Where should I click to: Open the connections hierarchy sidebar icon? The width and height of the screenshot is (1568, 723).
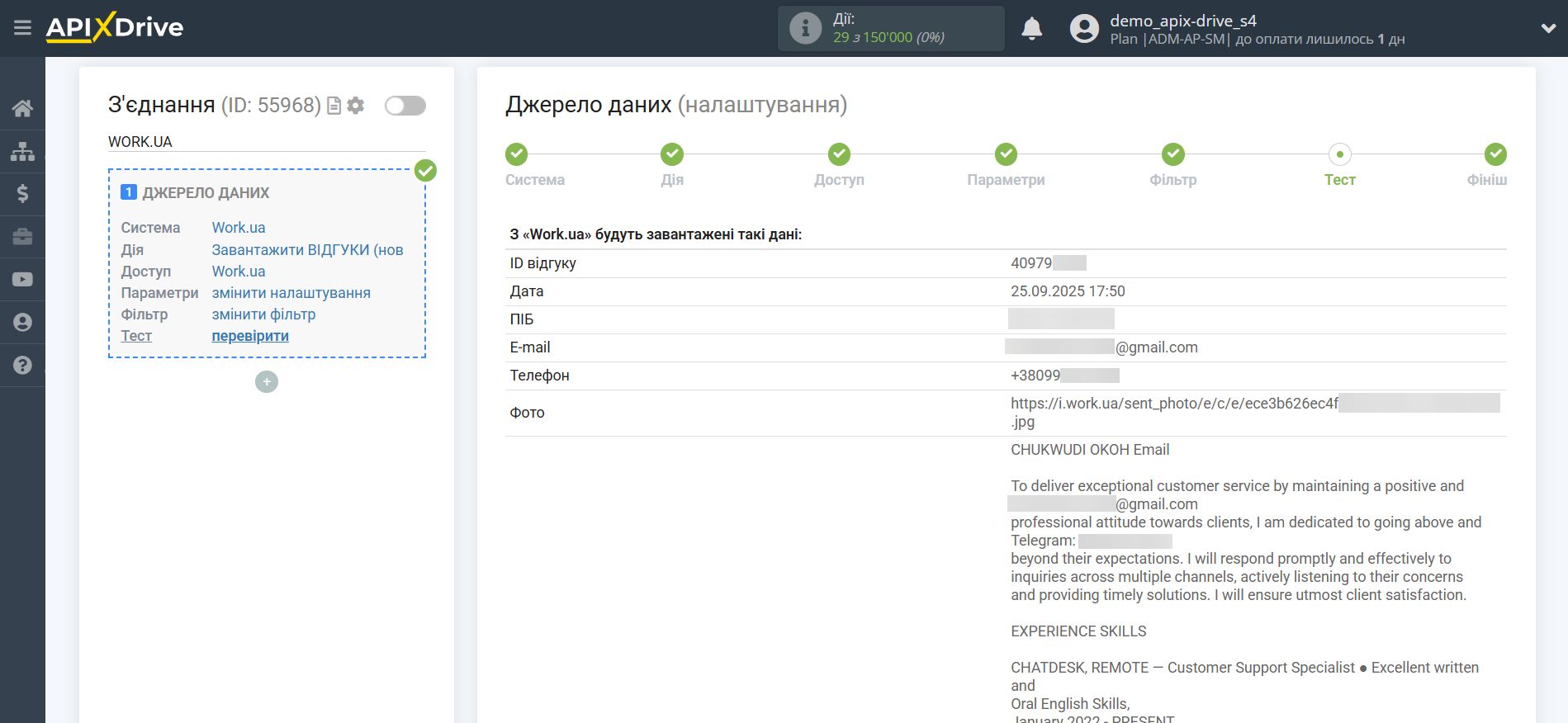(x=22, y=151)
